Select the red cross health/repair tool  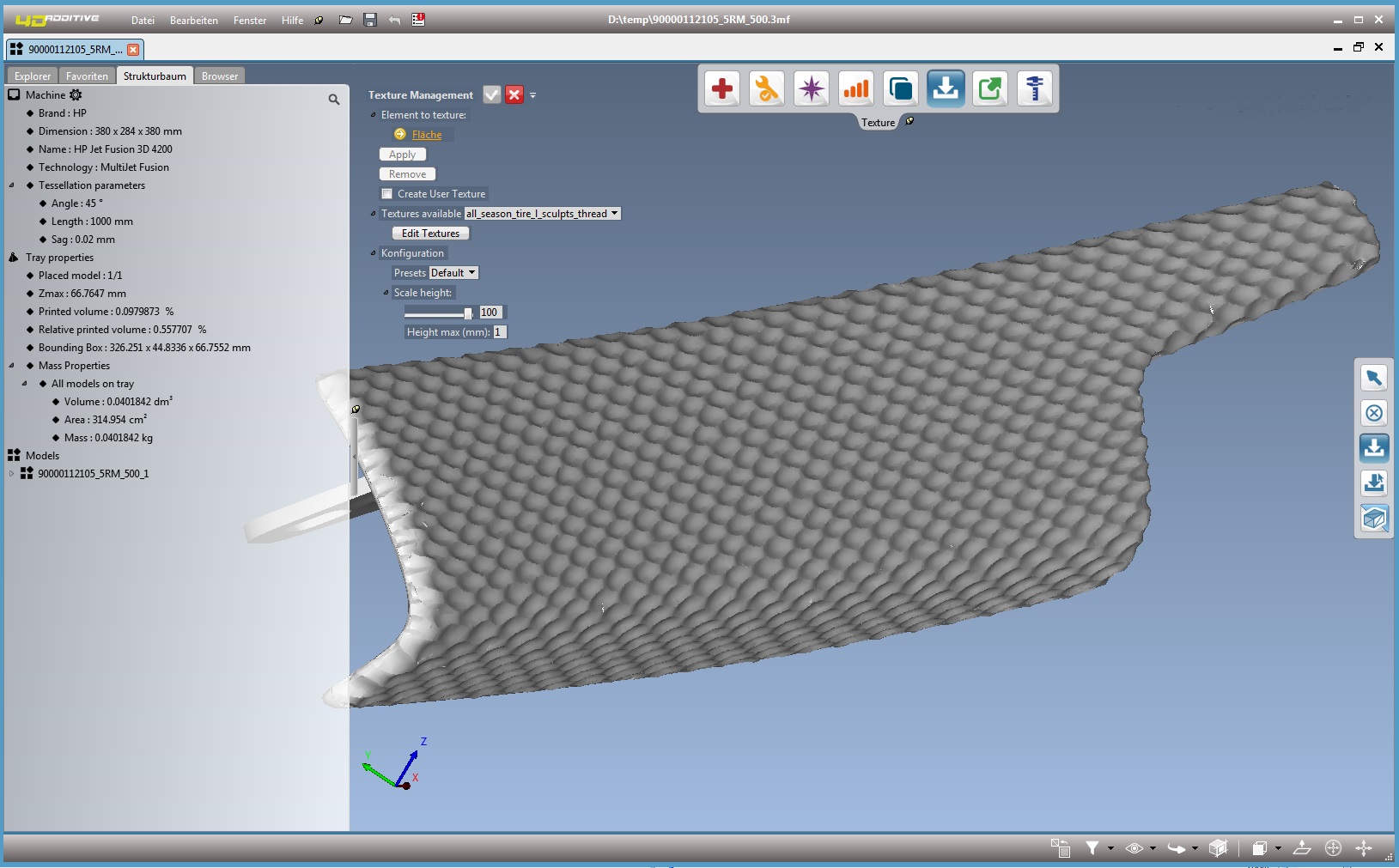[x=721, y=88]
